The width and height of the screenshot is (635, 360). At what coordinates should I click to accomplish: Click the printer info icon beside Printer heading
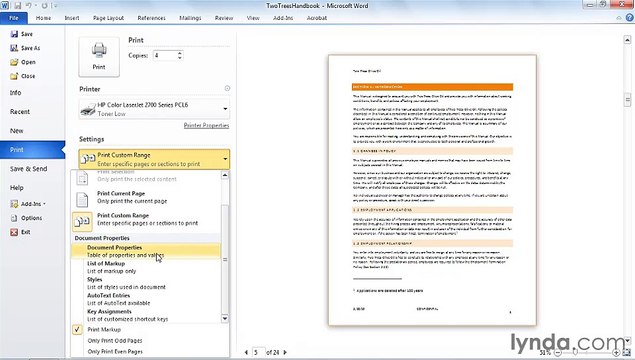pos(227,88)
